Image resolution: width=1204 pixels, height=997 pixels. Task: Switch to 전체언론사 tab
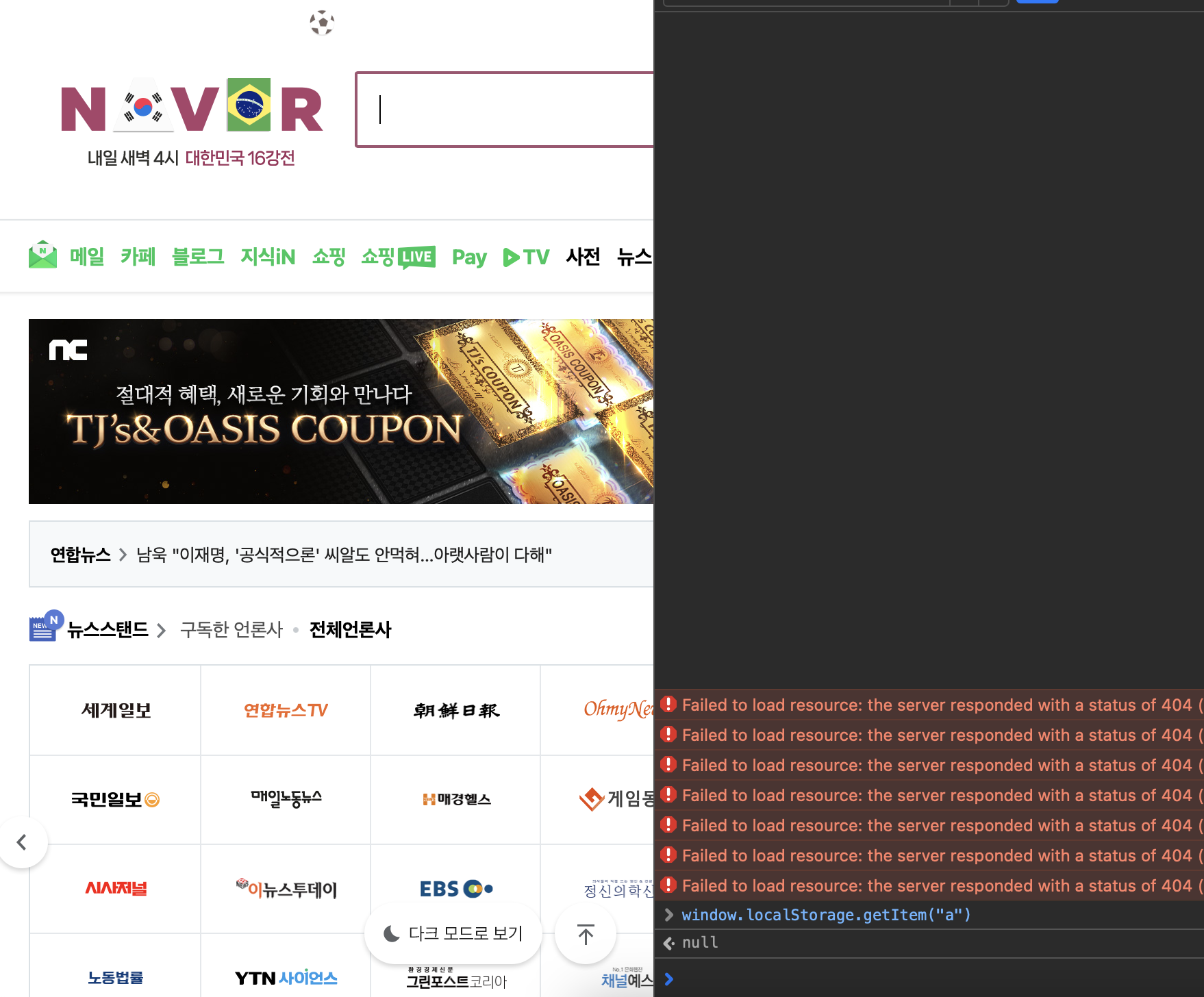point(350,630)
